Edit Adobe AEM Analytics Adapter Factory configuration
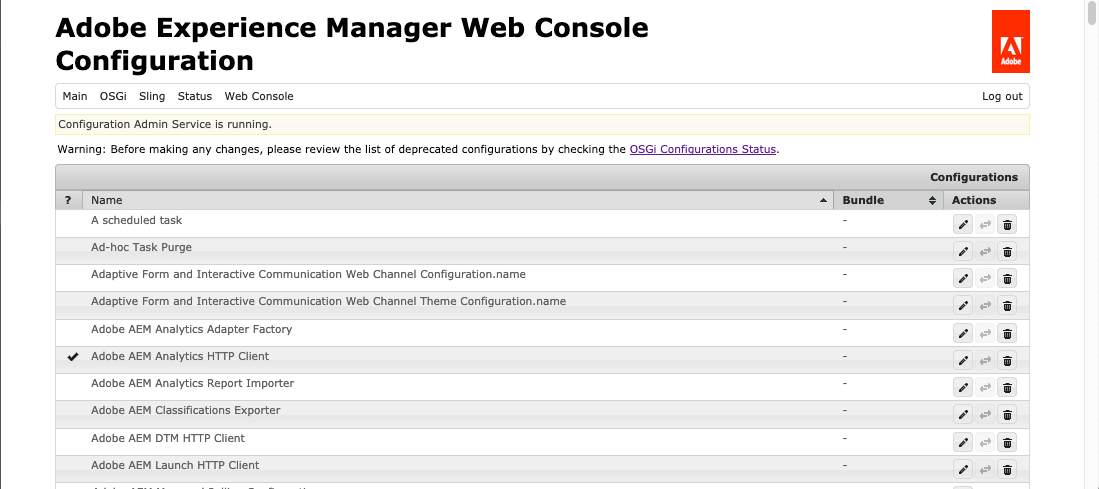The width and height of the screenshot is (1099, 489). coord(963,333)
